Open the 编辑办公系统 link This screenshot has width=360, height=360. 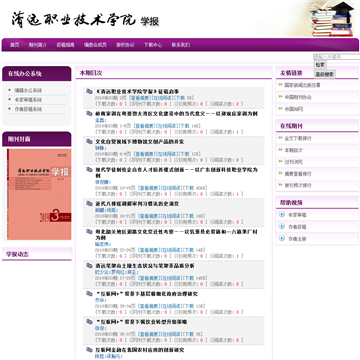click(x=28, y=90)
